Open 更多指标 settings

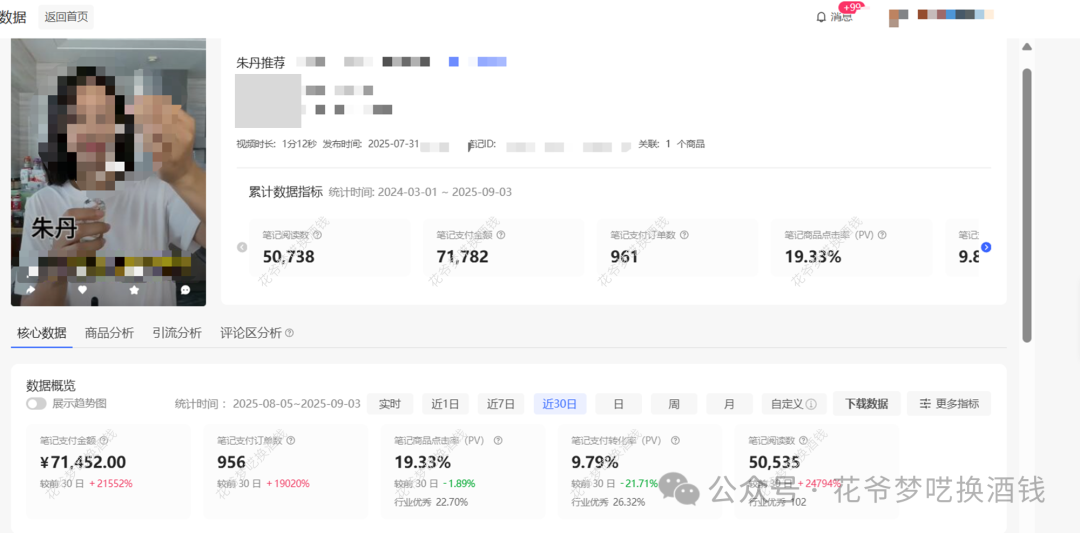pos(949,404)
